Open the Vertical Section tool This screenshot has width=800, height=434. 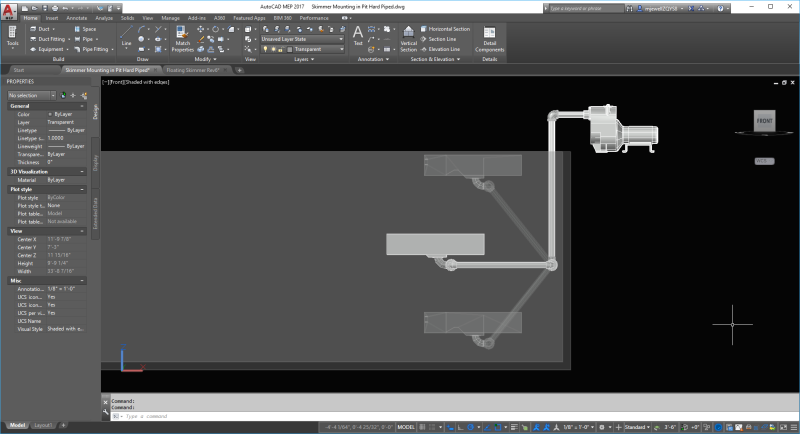pos(408,39)
